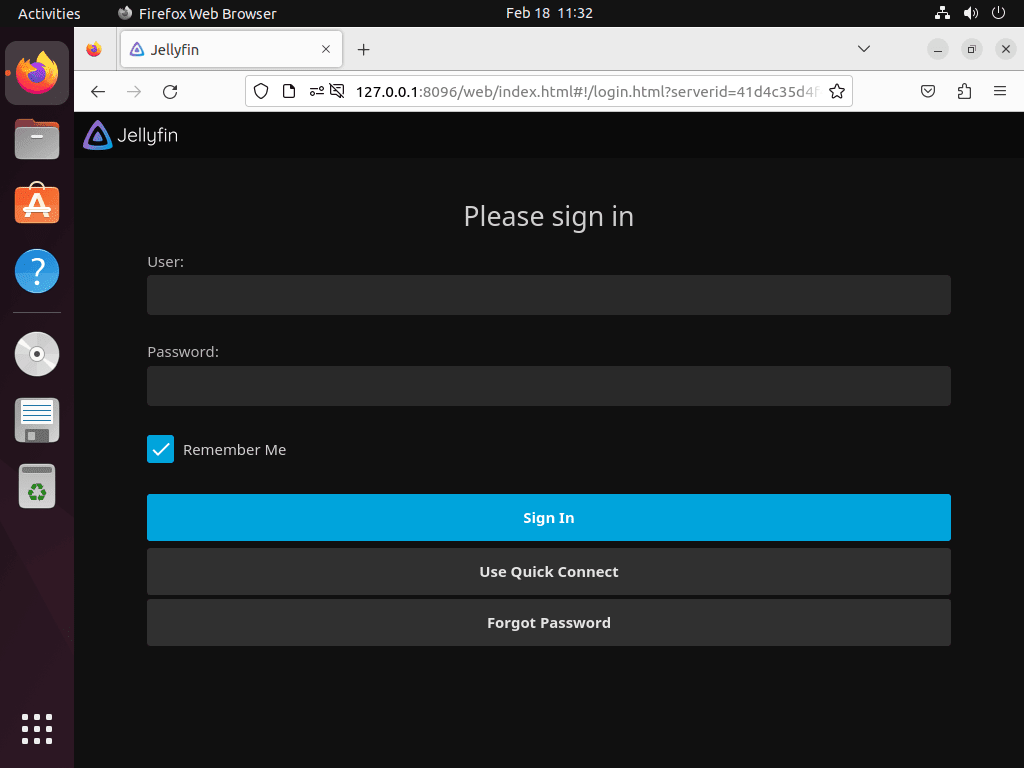Open the system status menu at top right
The width and height of the screenshot is (1024, 768).
(996, 13)
